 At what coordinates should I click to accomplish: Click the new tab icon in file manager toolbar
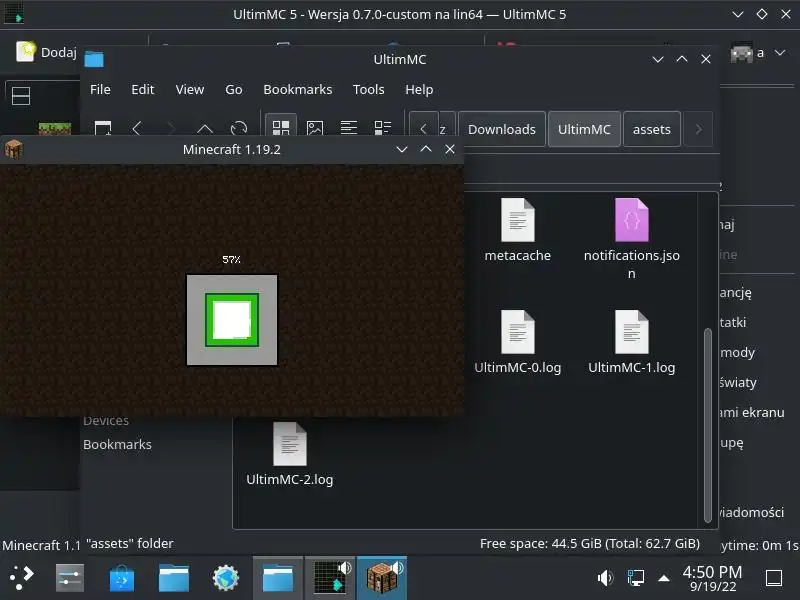(103, 127)
